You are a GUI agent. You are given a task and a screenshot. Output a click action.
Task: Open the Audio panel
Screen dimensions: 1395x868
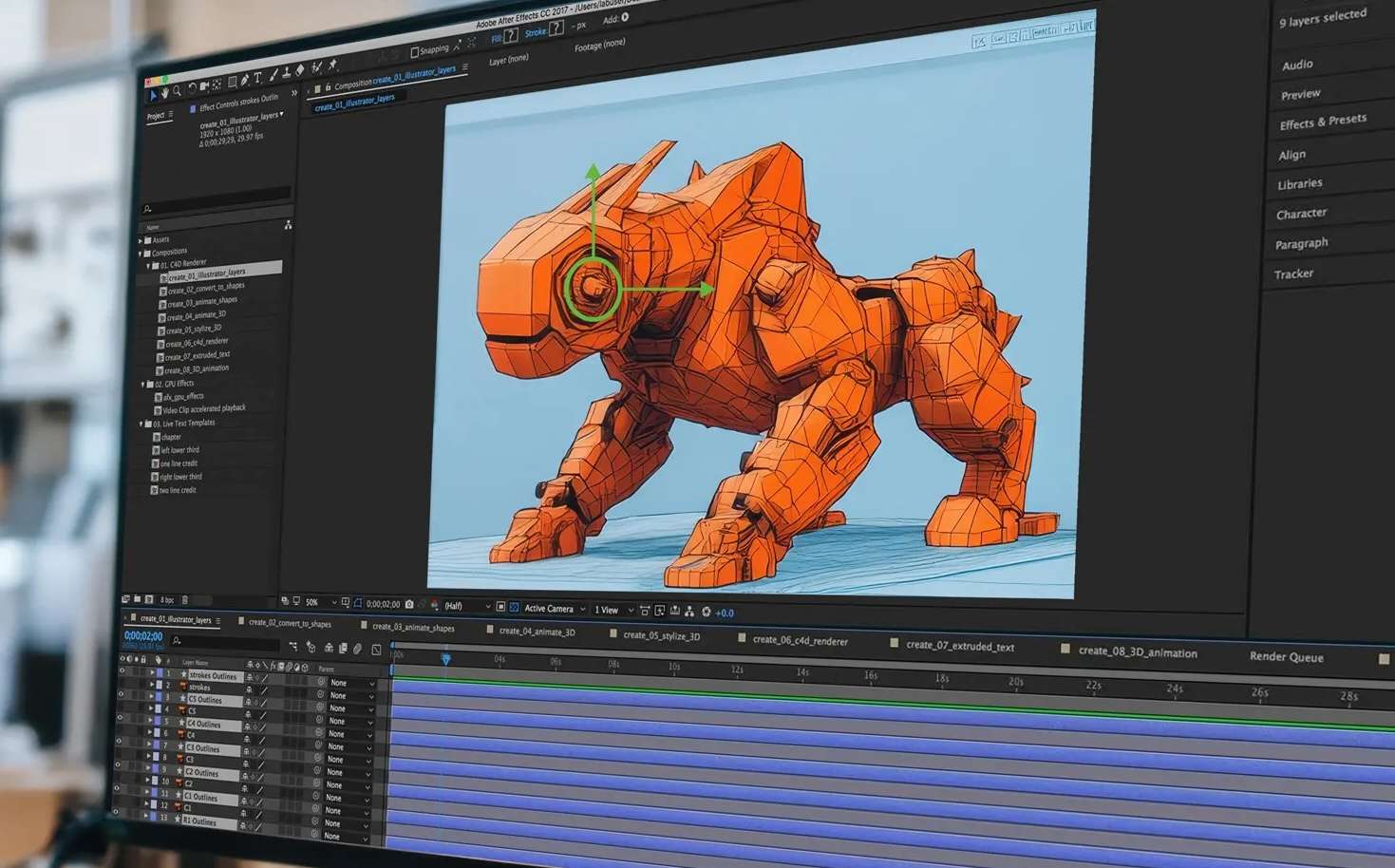click(x=1297, y=65)
